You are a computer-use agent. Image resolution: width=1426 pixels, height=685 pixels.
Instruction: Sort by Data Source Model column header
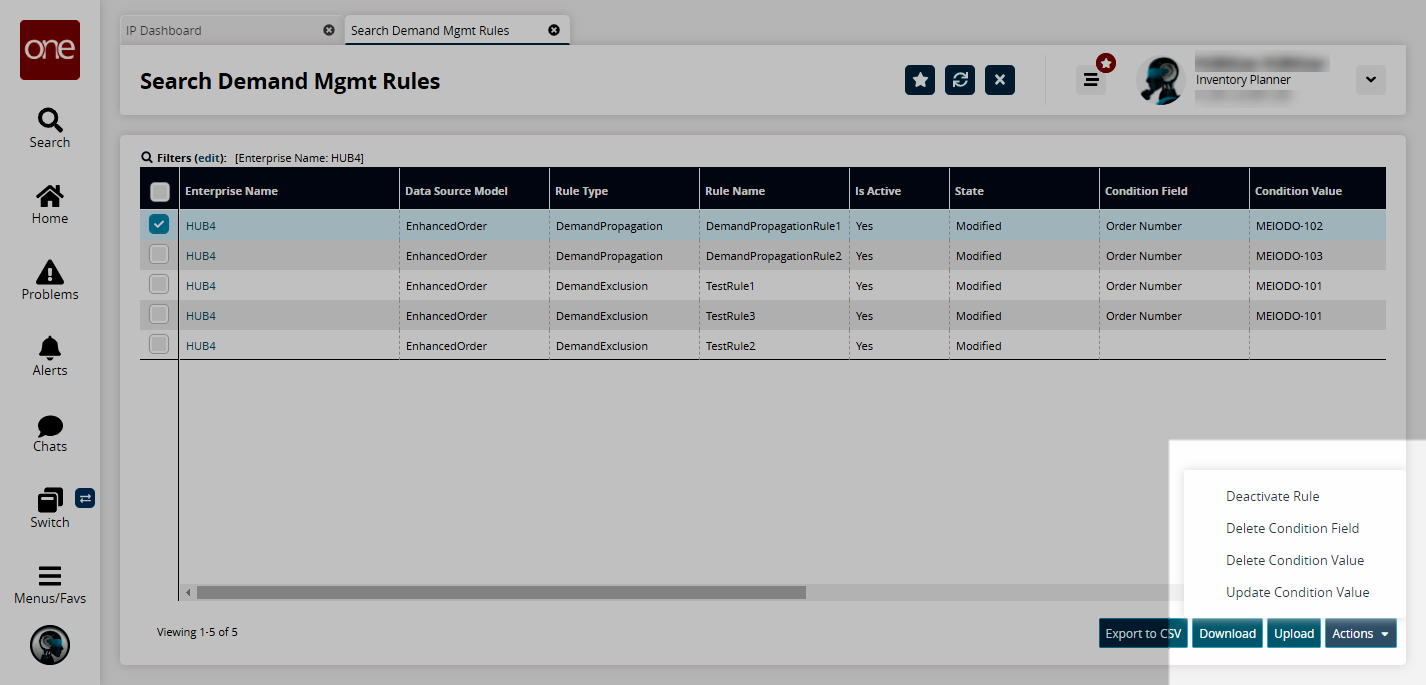pos(475,191)
